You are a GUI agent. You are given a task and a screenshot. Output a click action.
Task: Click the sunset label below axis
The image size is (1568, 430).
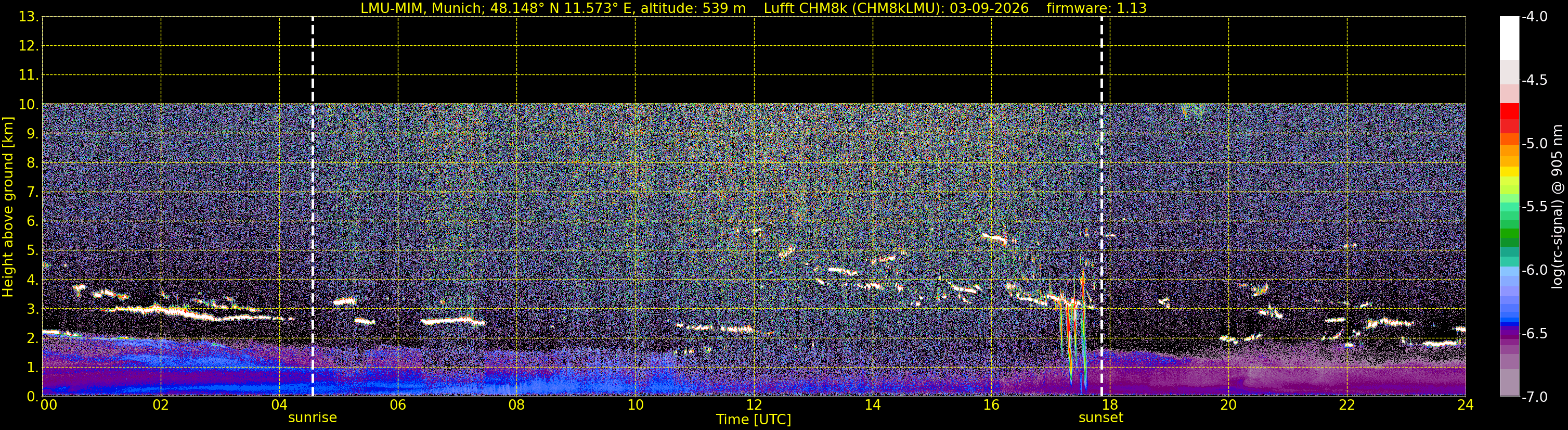[x=1100, y=418]
